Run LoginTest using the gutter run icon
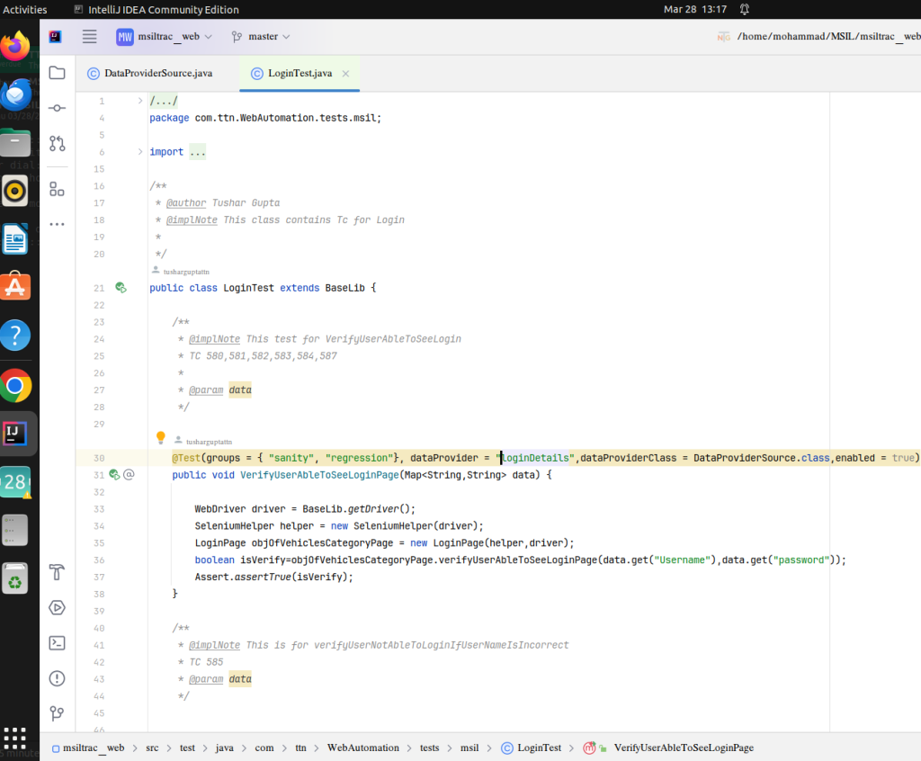The image size is (921, 761). click(119, 287)
